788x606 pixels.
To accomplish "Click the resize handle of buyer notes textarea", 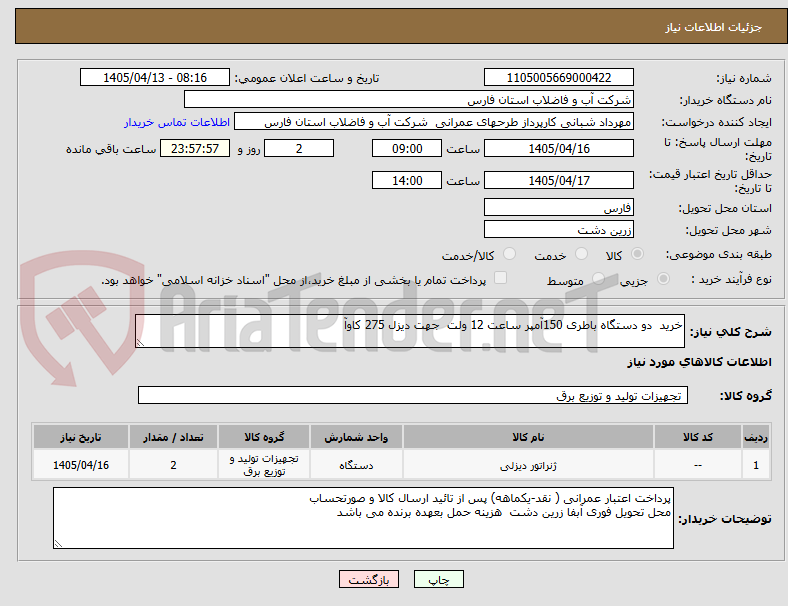I will point(58,544).
